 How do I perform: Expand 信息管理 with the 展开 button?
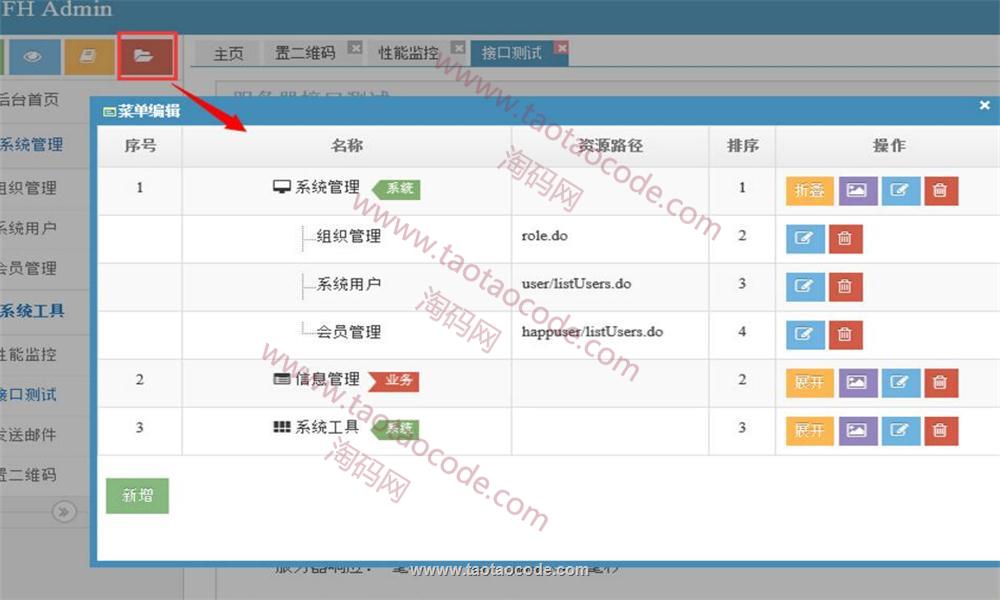pos(809,382)
